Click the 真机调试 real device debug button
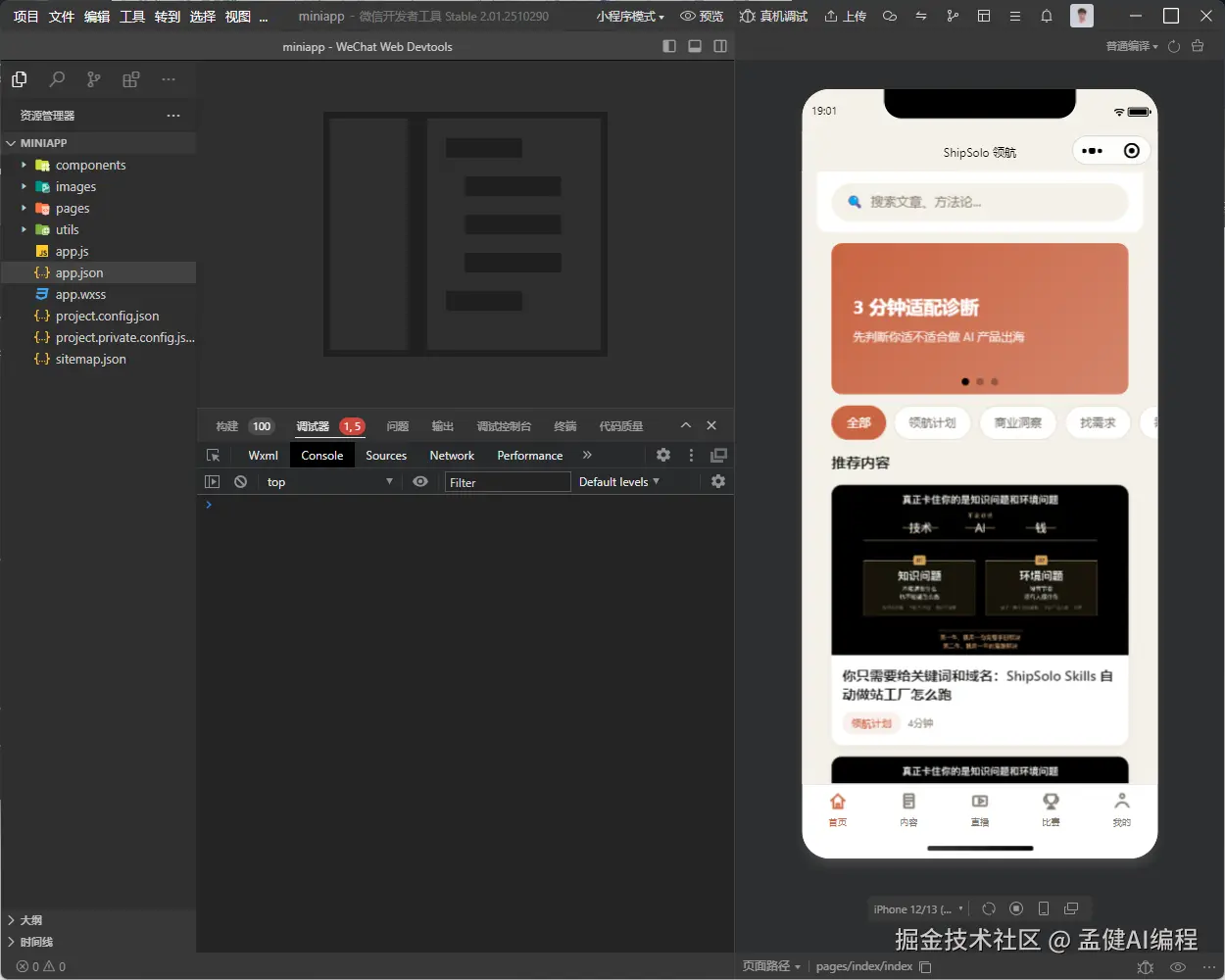 774,16
